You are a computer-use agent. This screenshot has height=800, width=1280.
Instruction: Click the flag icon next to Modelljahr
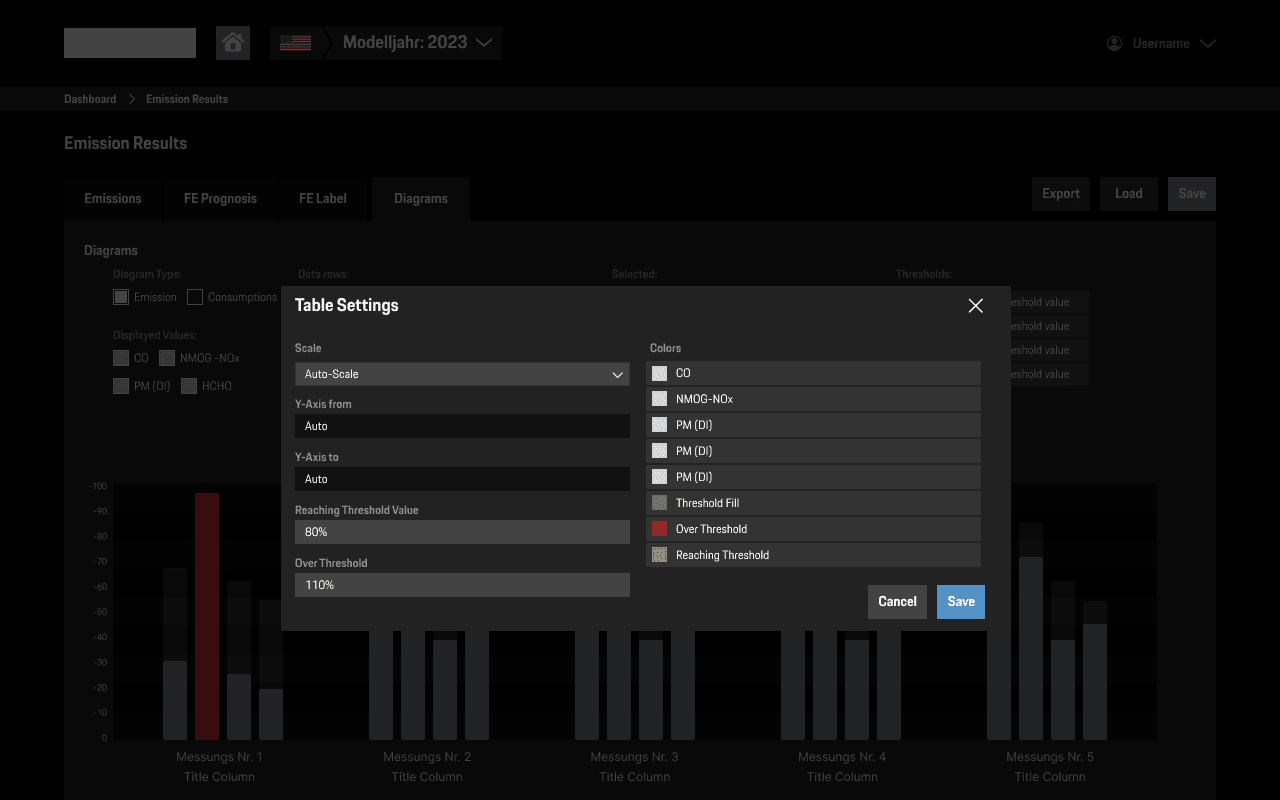click(x=295, y=42)
